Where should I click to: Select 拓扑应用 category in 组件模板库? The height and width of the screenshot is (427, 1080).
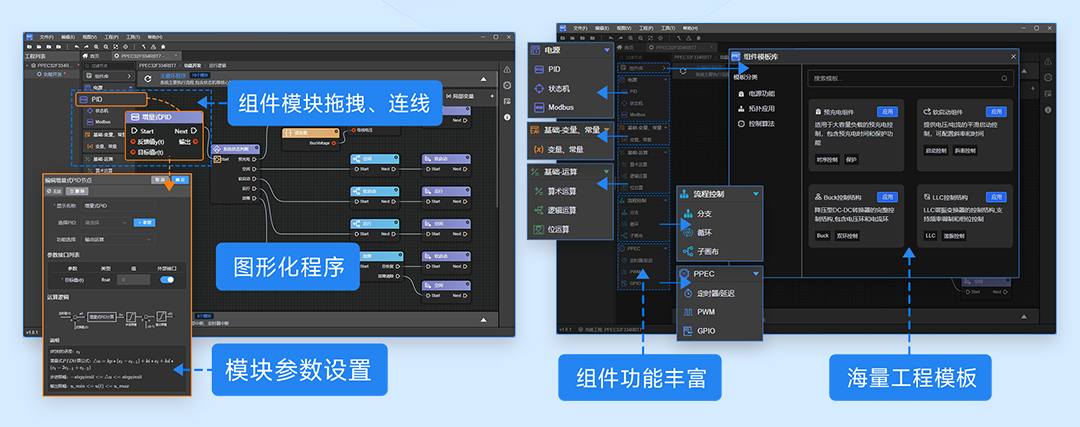pos(758,108)
